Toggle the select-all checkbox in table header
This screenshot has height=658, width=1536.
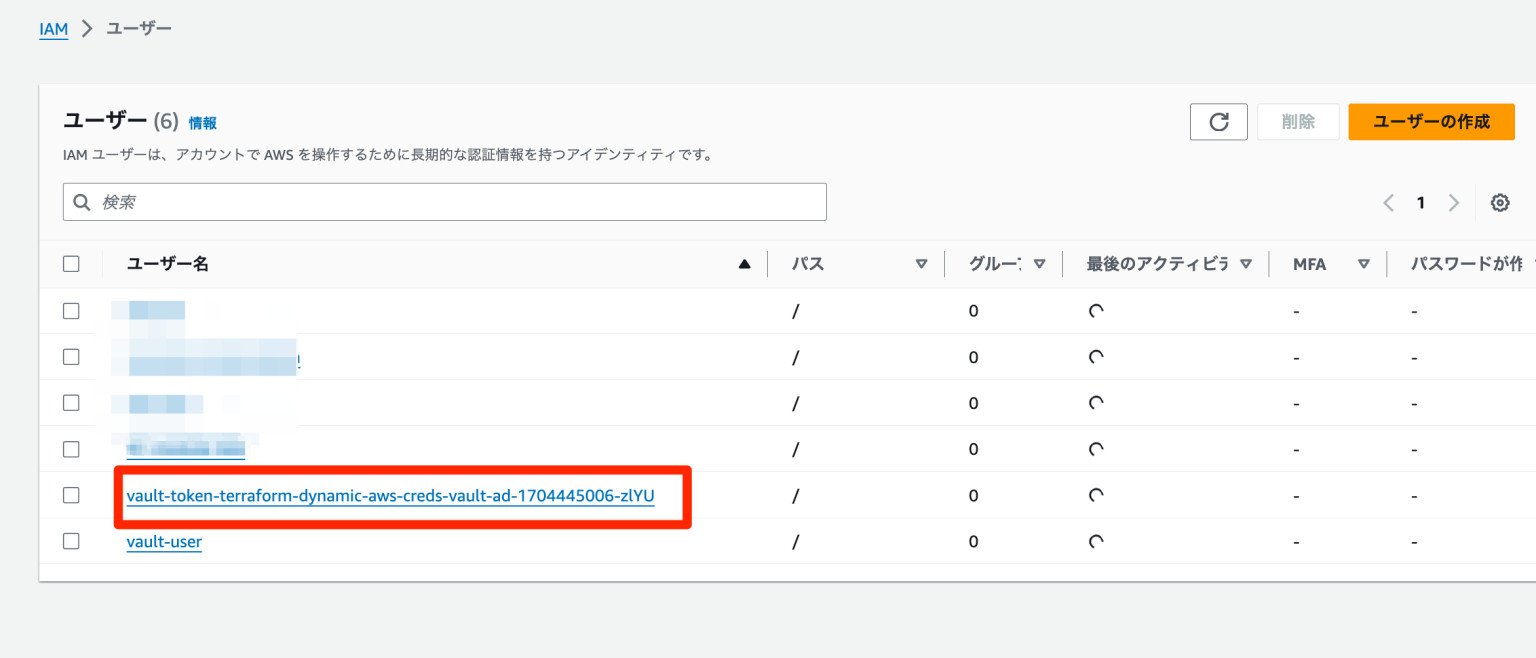(x=71, y=263)
